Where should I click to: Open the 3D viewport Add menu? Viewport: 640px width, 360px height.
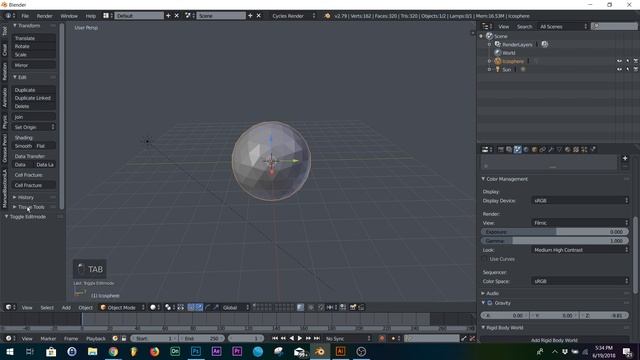tap(66, 307)
